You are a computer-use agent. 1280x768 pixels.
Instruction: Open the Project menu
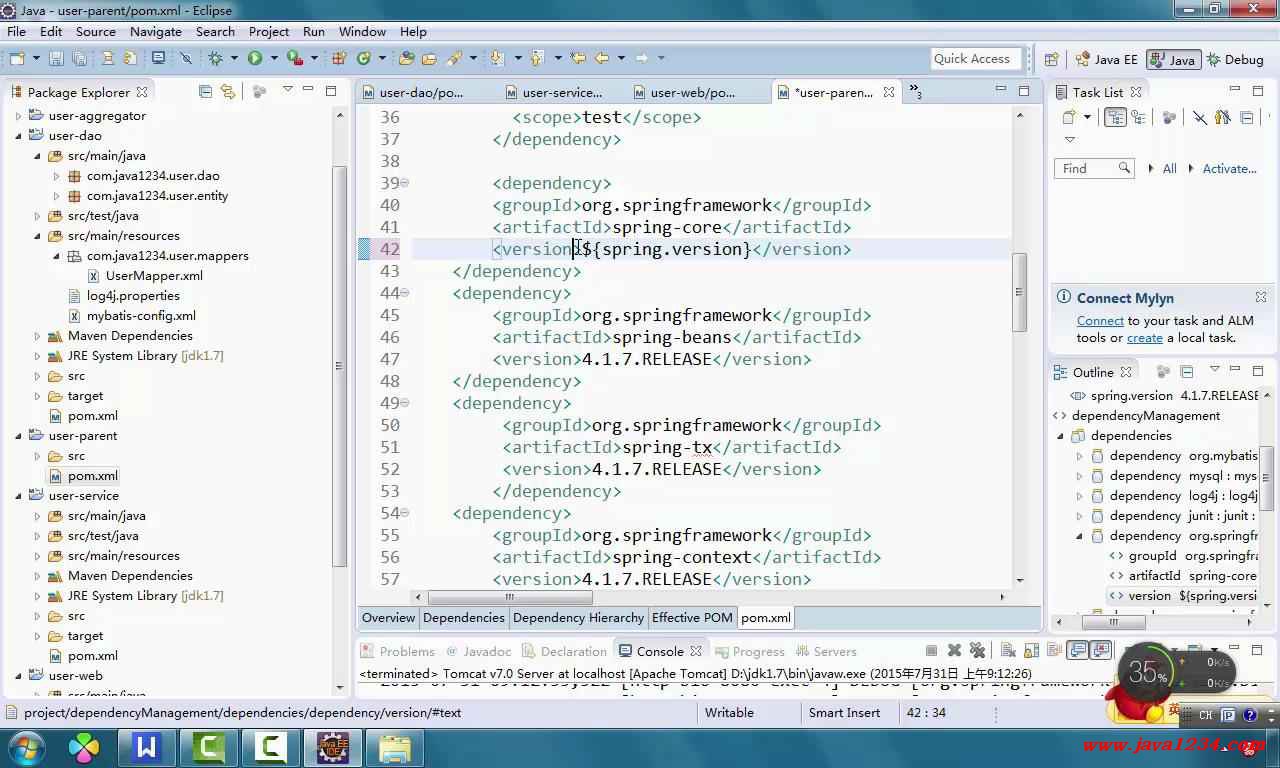pos(269,31)
